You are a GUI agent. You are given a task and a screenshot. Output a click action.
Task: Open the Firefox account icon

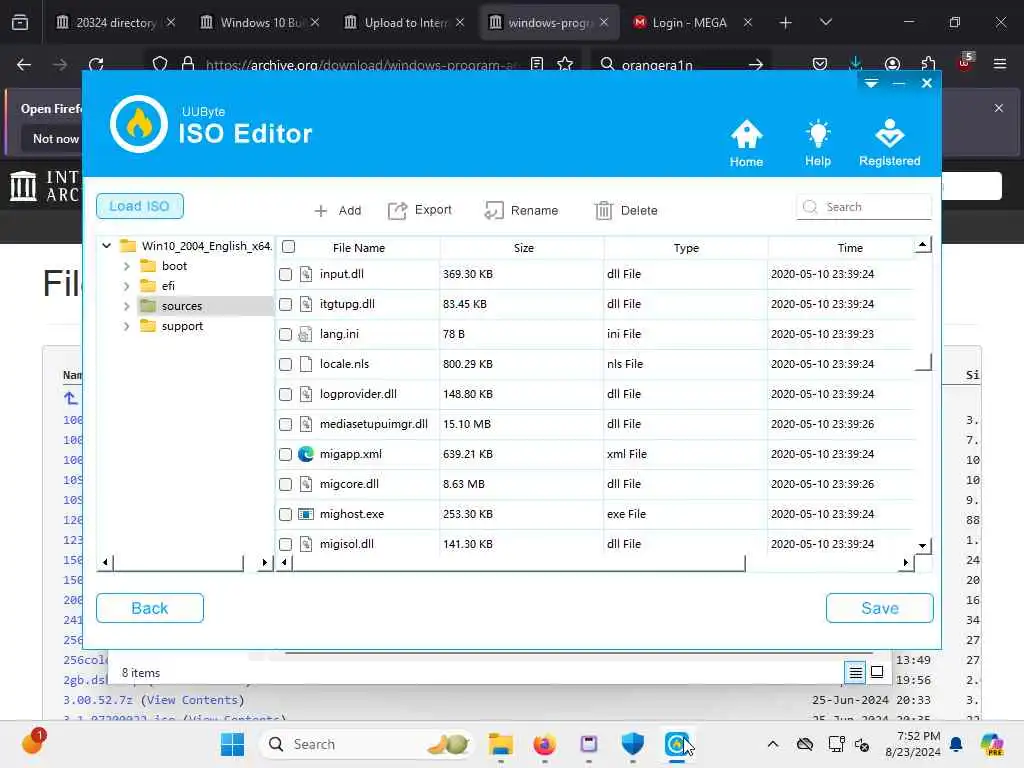[892, 64]
